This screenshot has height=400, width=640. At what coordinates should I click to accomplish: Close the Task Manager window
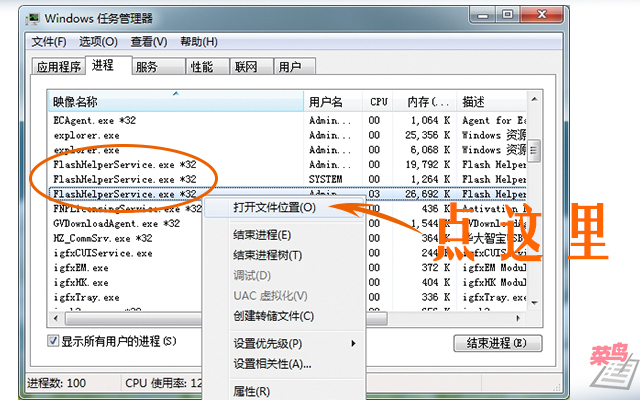pyautogui.click(x=542, y=16)
